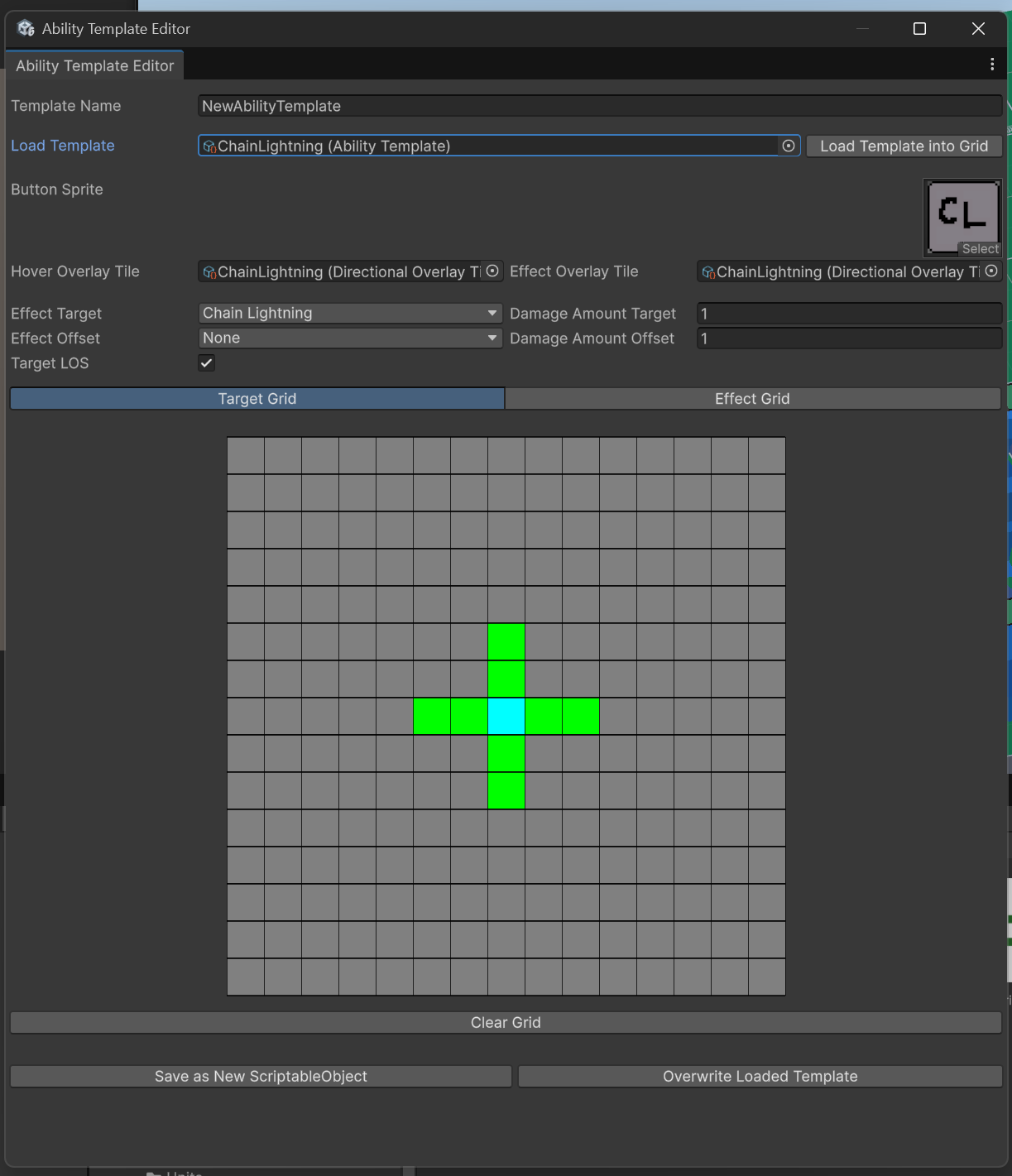Viewport: 1012px width, 1176px height.
Task: Click the Unity logo icon in the title bar
Action: point(26,28)
